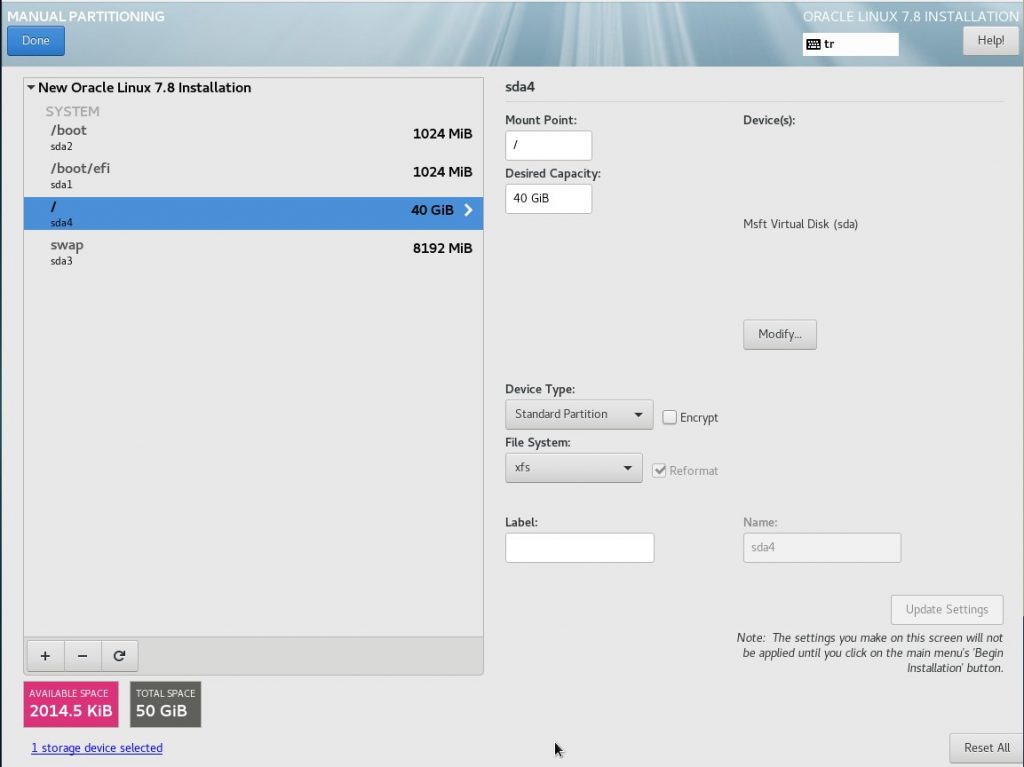Click the Name field showing sda4
Viewport: 1024px width, 767px height.
pyautogui.click(x=822, y=547)
